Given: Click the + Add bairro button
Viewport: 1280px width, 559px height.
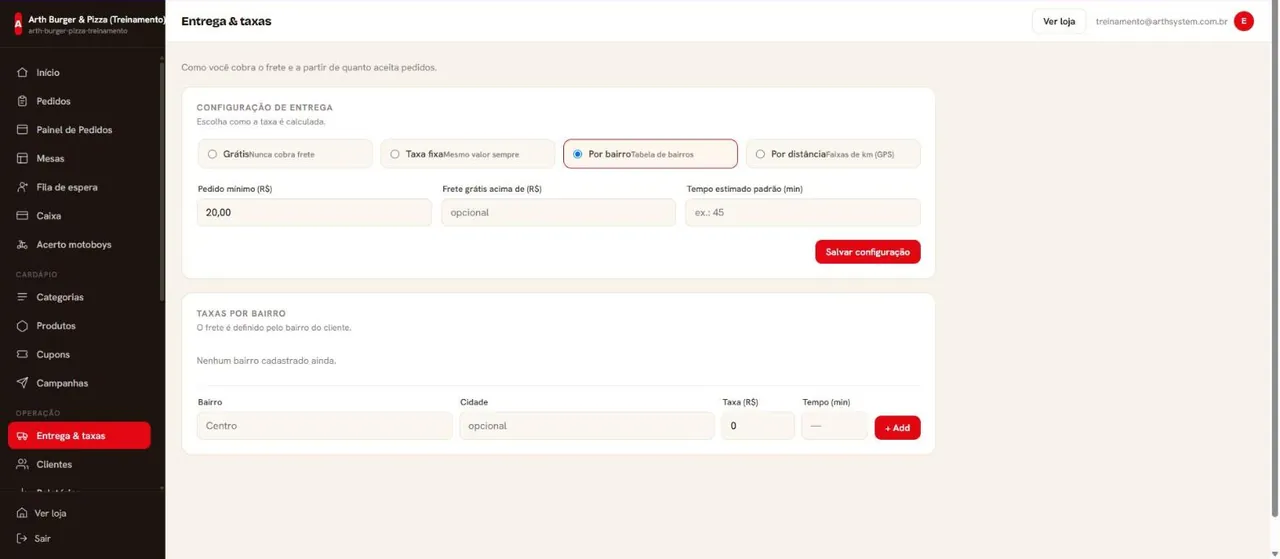Looking at the screenshot, I should [897, 428].
